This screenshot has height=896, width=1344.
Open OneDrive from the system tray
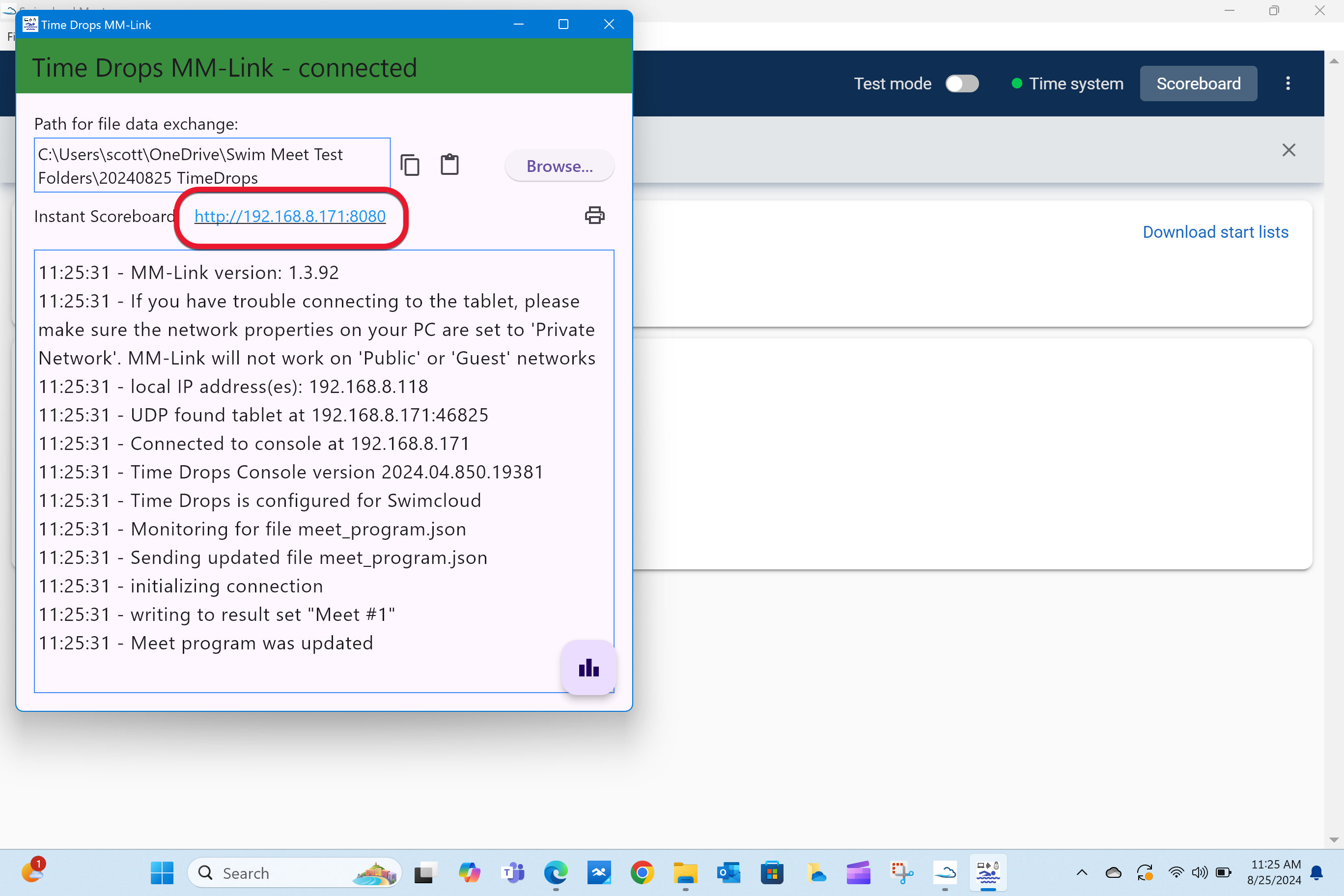pyautogui.click(x=1114, y=872)
